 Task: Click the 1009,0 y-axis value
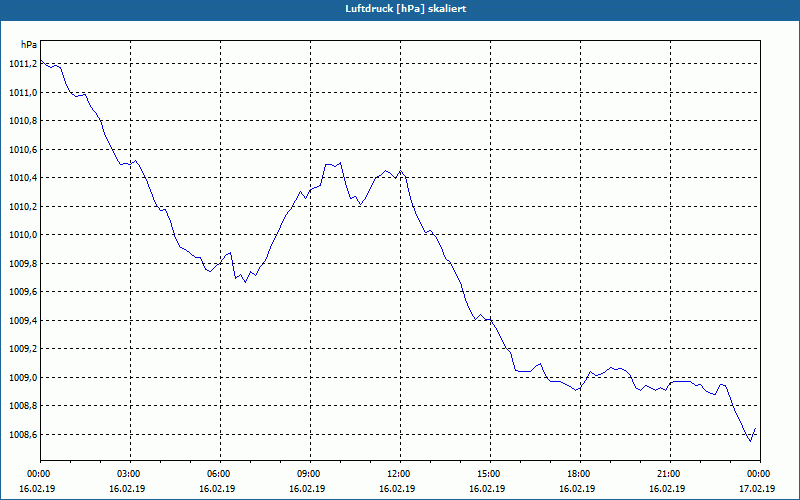[x=23, y=378]
